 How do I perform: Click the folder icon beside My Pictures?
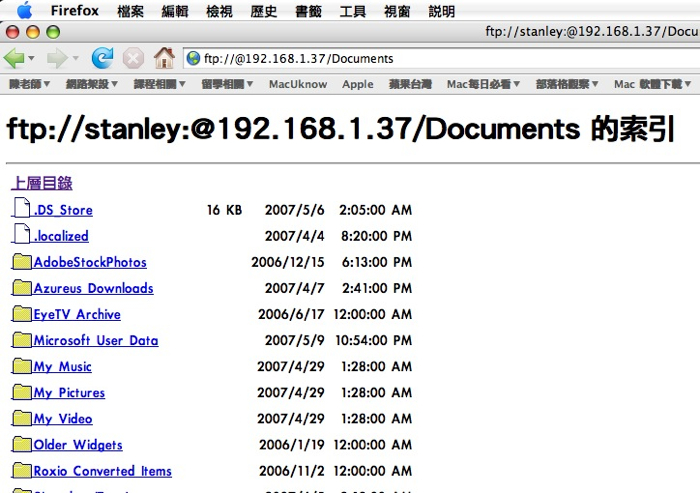click(22, 392)
